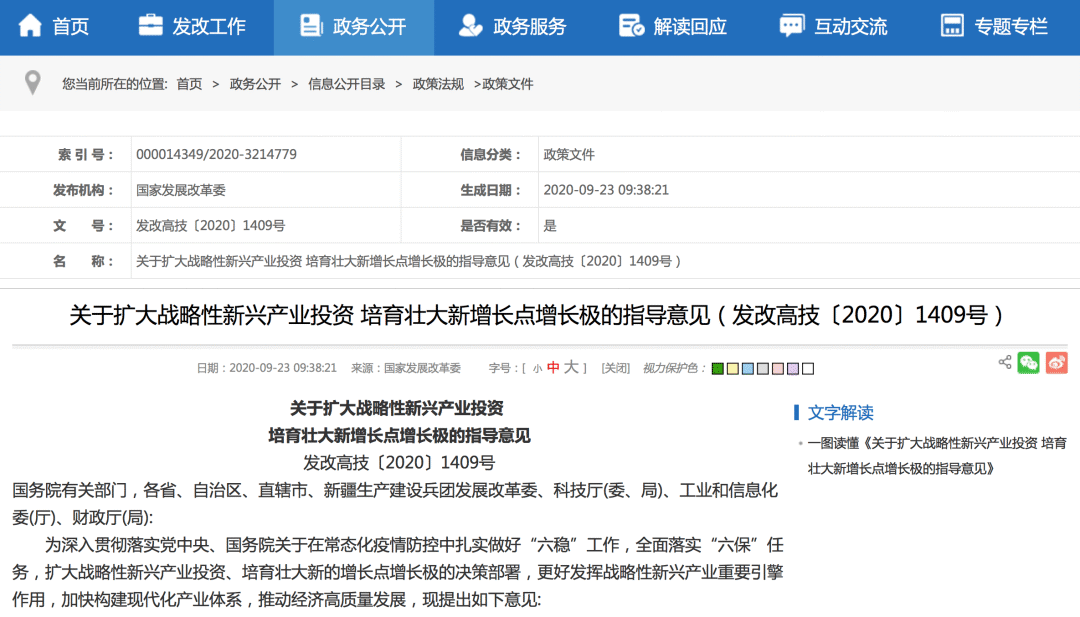Click the home icon on 首页 tab
The height and width of the screenshot is (617, 1080).
(30, 27)
